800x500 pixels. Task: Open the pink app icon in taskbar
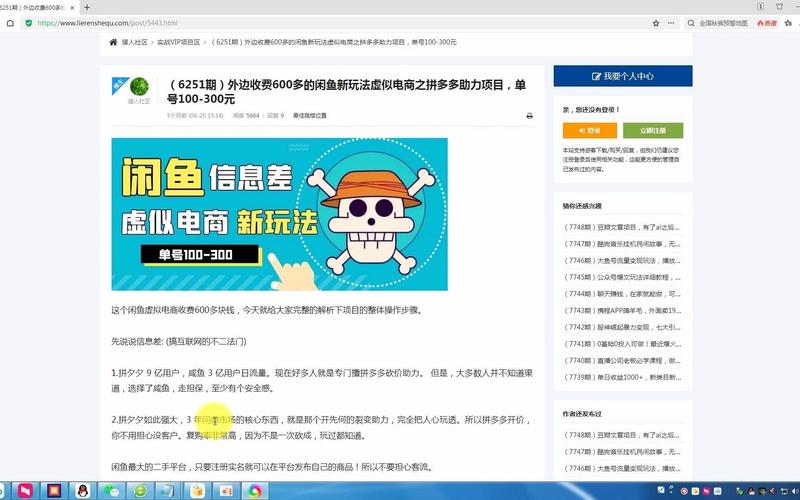25,491
